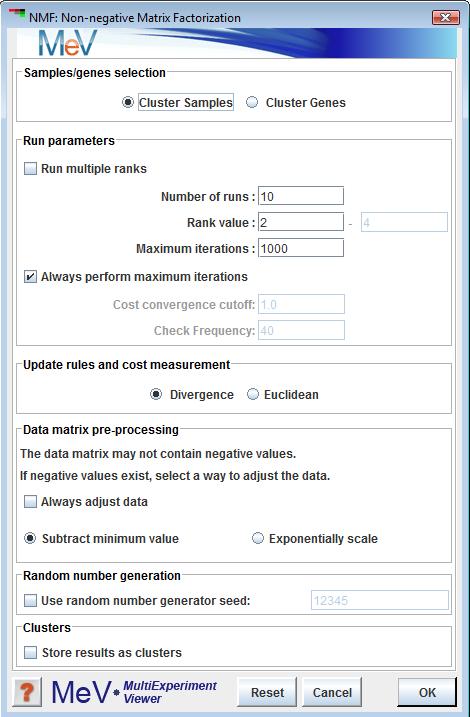The image size is (470, 717).
Task: Confirm settings with the OK button
Action: click(x=427, y=692)
